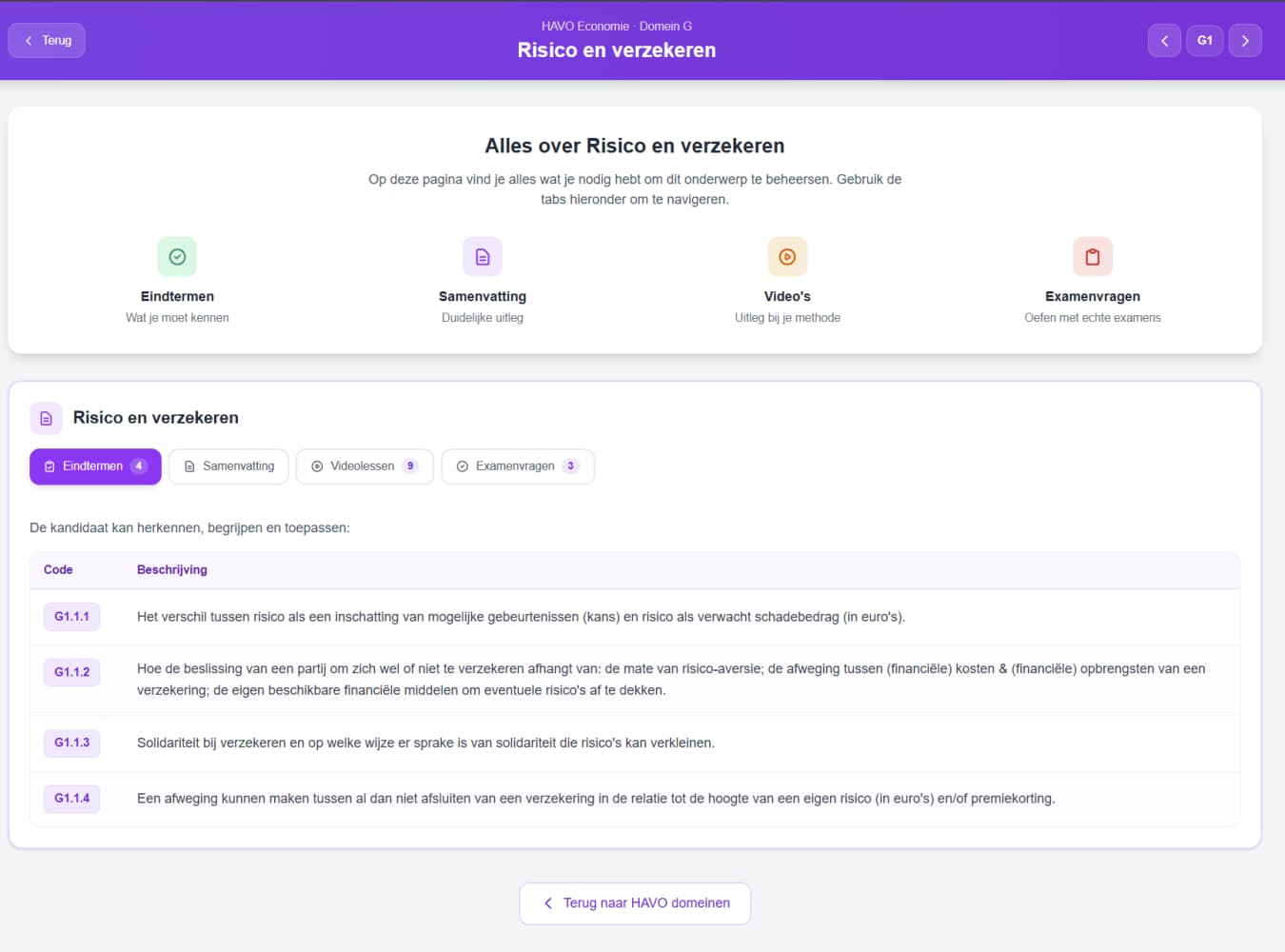Screen dimensions: 1285x952
Task: Click the count badge 9 on Videolessen
Action: pyautogui.click(x=410, y=466)
